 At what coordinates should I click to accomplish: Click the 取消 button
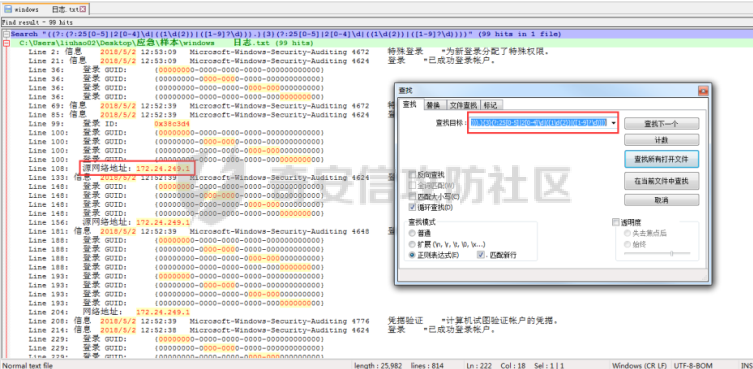(661, 200)
